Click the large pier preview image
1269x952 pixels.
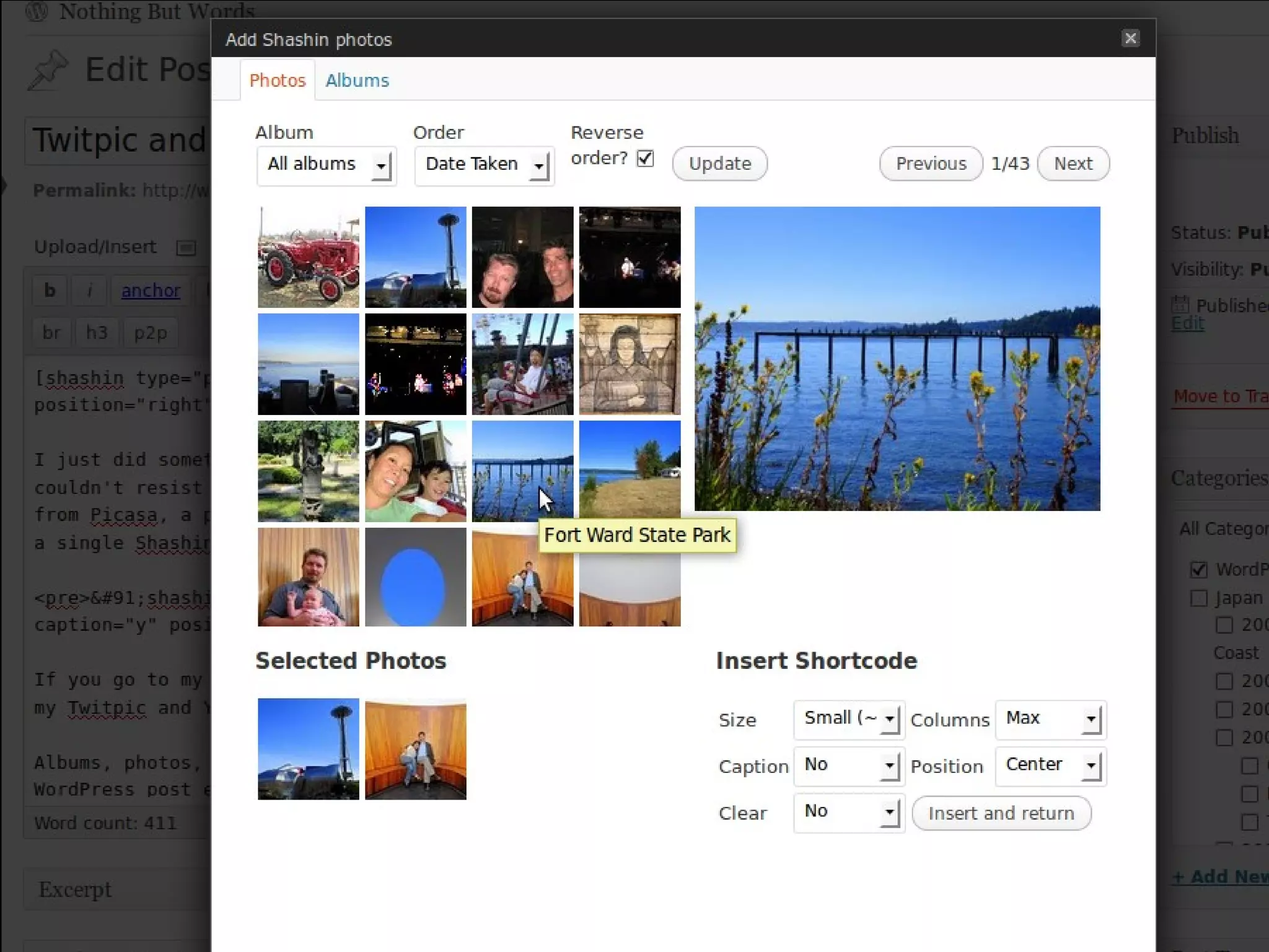(x=897, y=359)
